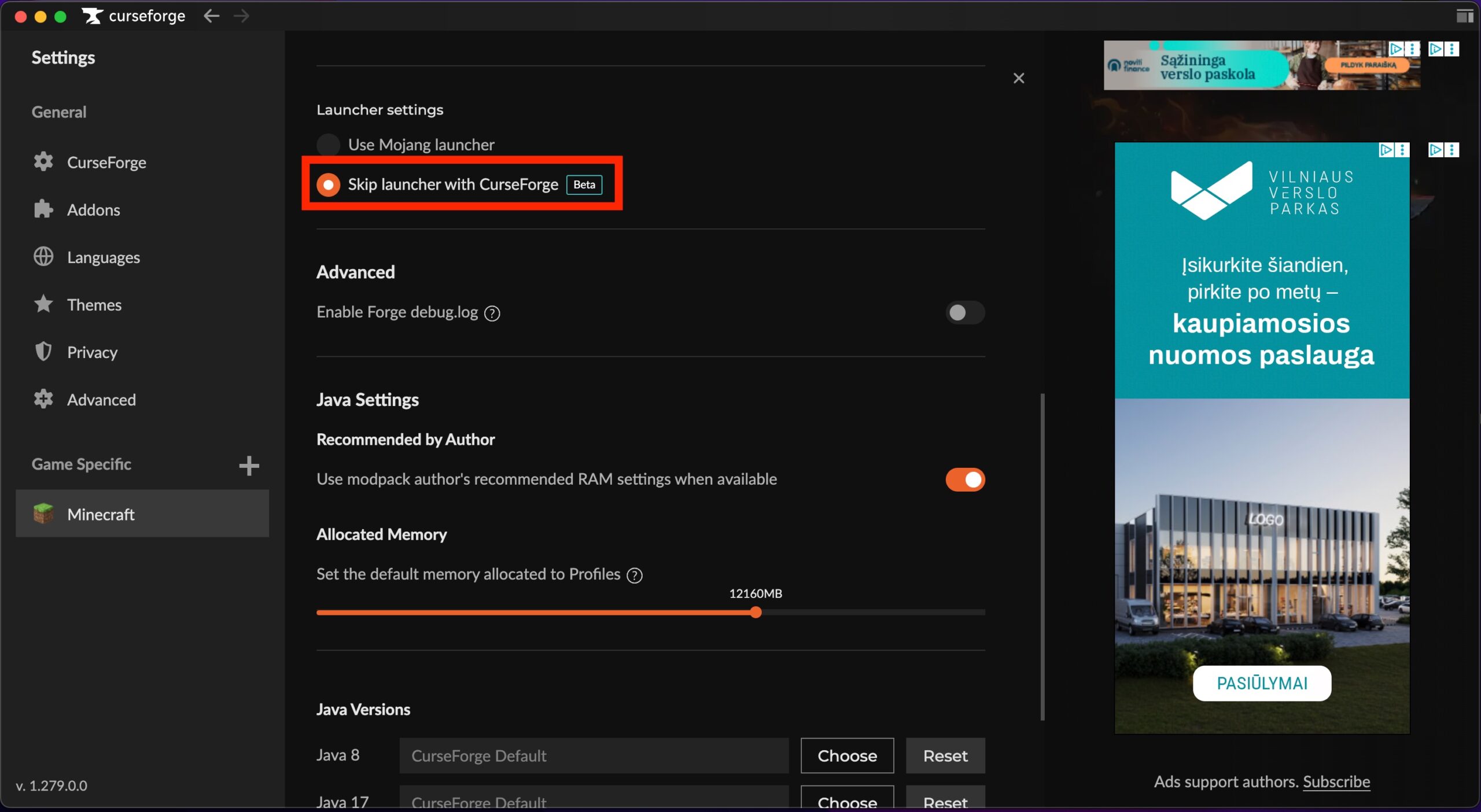Click the gear icon next to CurseForge
The width and height of the screenshot is (1481, 812).
[x=43, y=162]
